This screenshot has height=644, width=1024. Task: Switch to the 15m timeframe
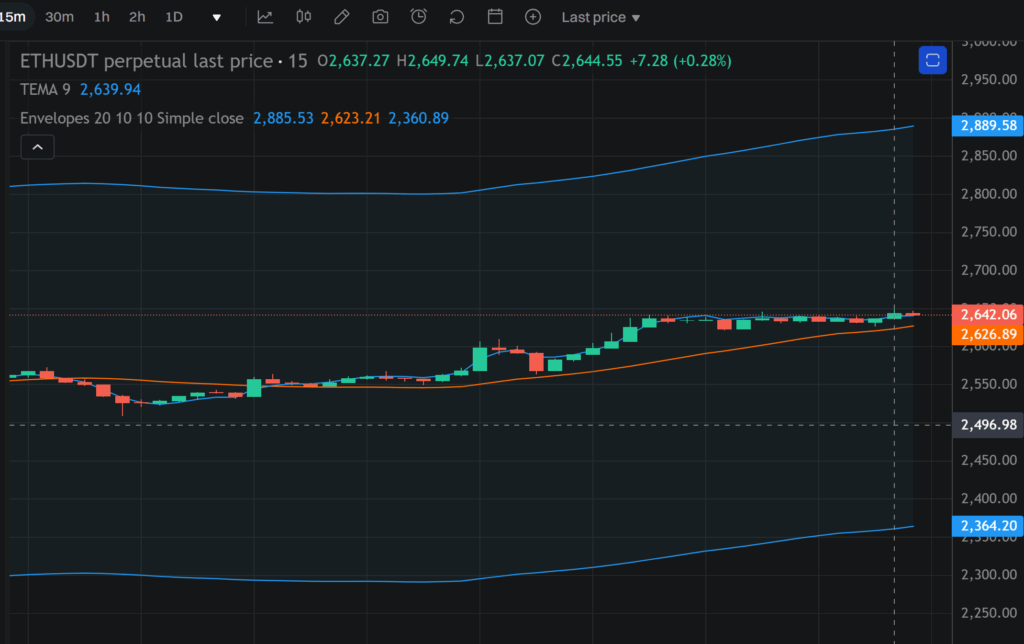13,17
